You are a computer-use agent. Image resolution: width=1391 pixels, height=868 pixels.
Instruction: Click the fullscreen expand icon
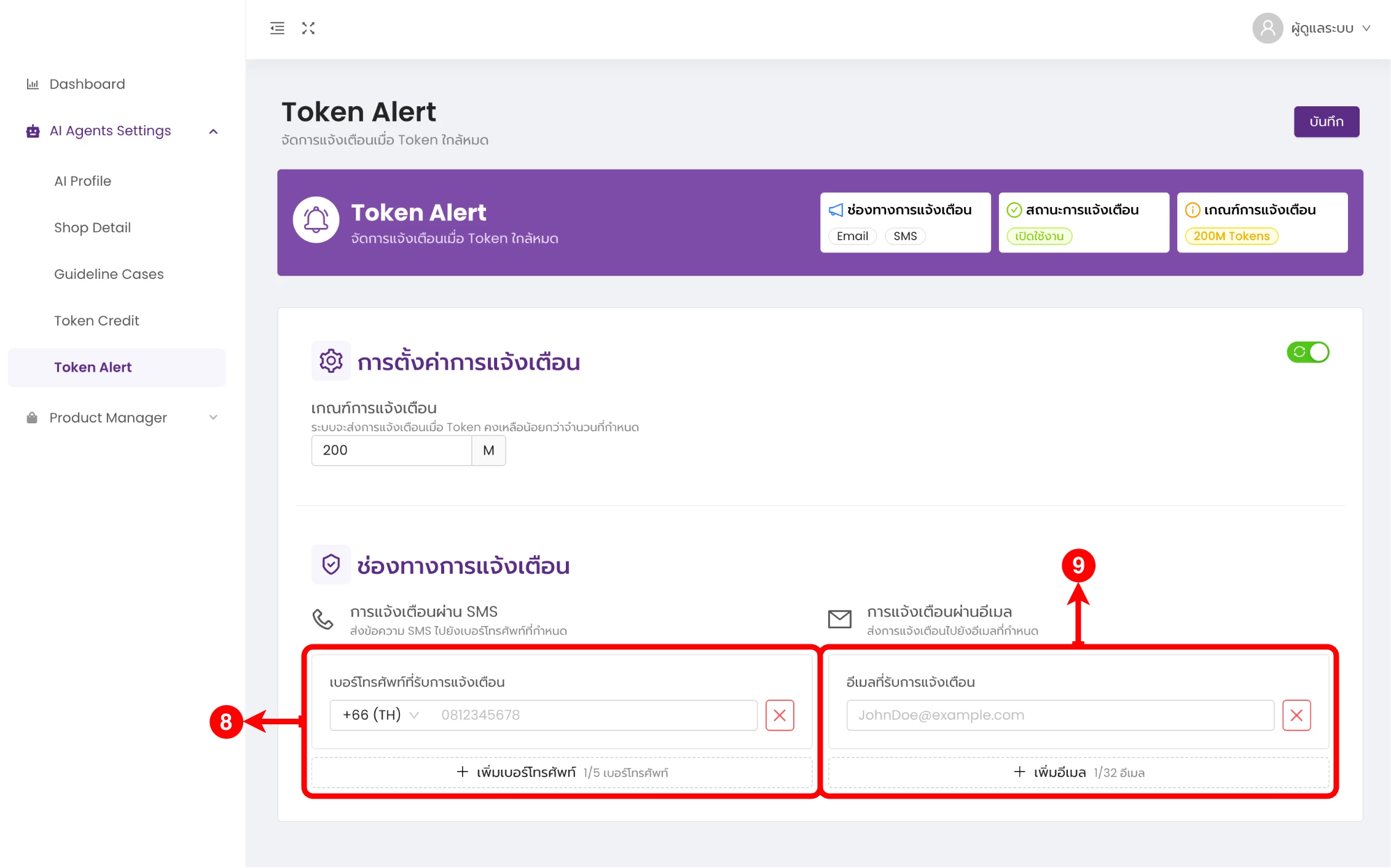click(x=308, y=28)
